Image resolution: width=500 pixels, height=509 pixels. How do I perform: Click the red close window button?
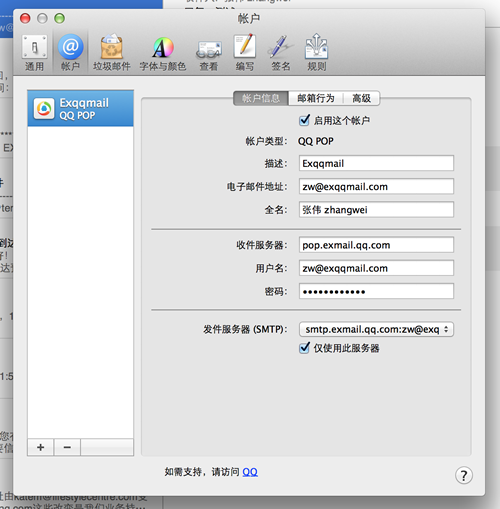click(x=25, y=18)
